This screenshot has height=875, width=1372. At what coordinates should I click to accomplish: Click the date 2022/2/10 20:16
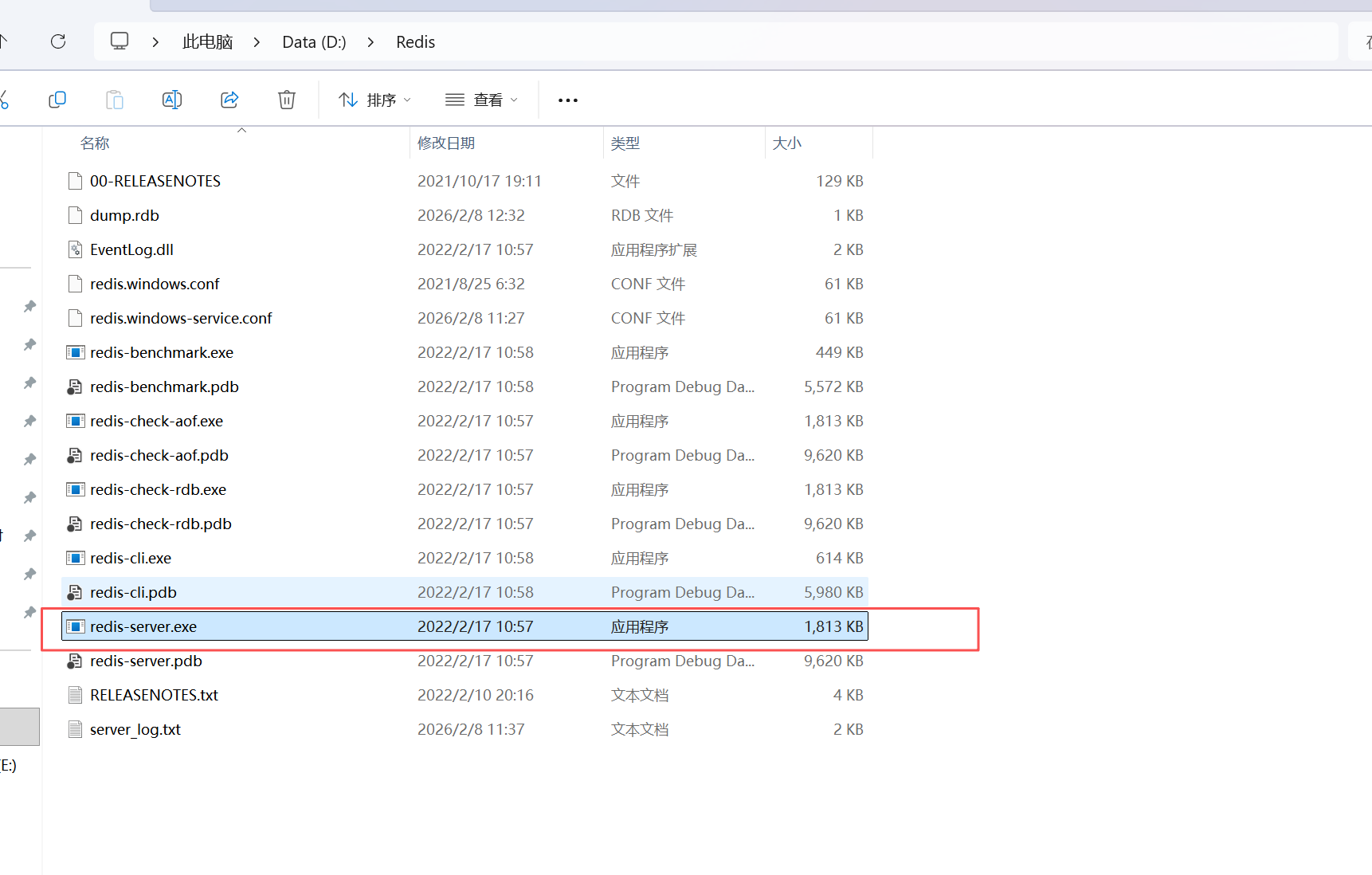coord(476,695)
